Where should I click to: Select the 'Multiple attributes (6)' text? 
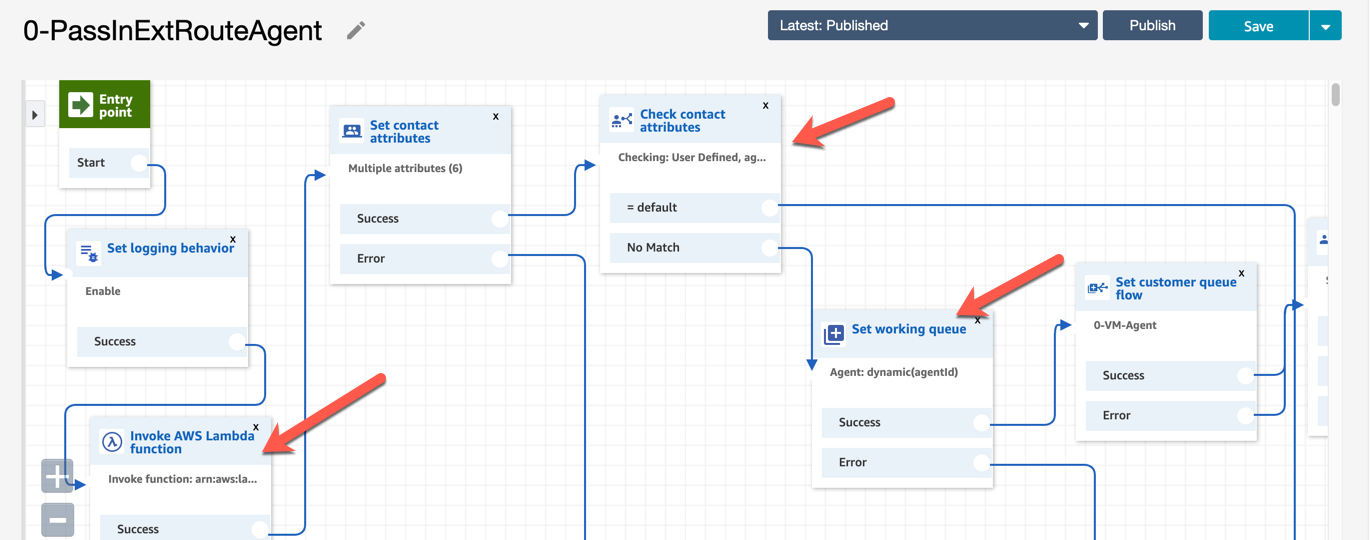pos(405,168)
